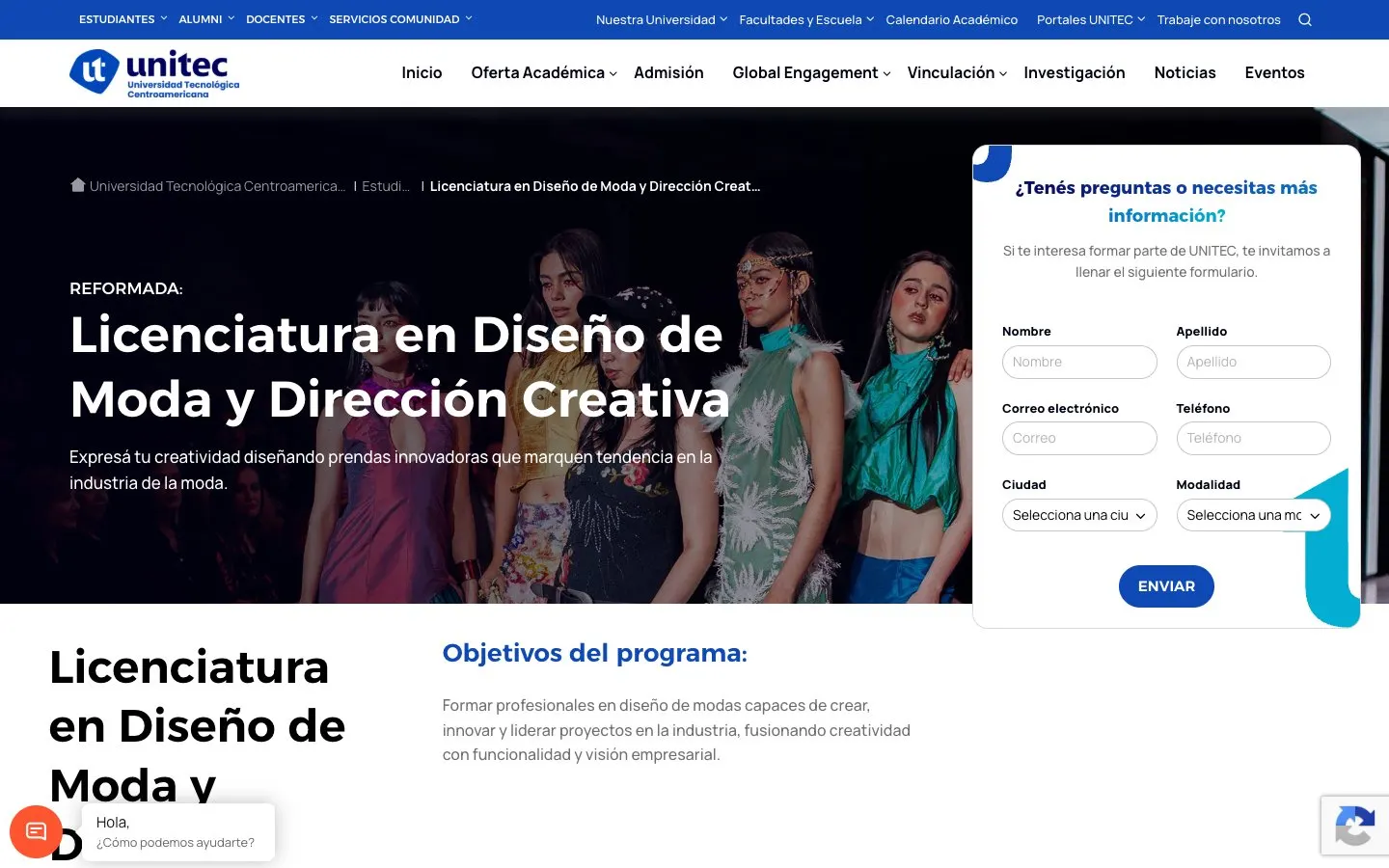This screenshot has height=868, width=1389.
Task: Click the Estudi... breadcrumb link
Action: pyautogui.click(x=386, y=186)
